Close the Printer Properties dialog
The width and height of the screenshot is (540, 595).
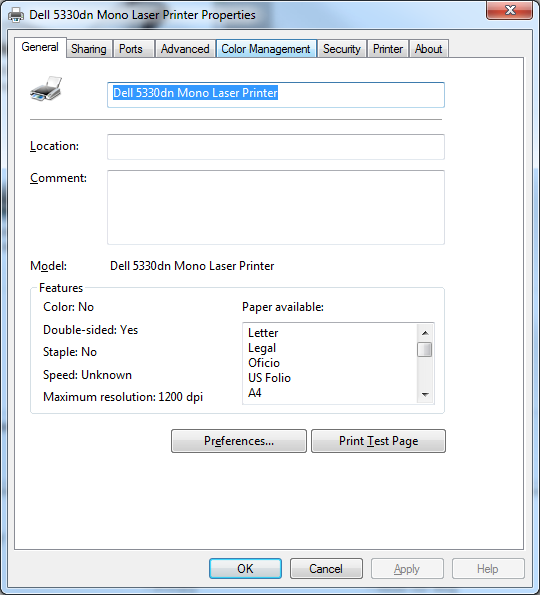tap(510, 10)
